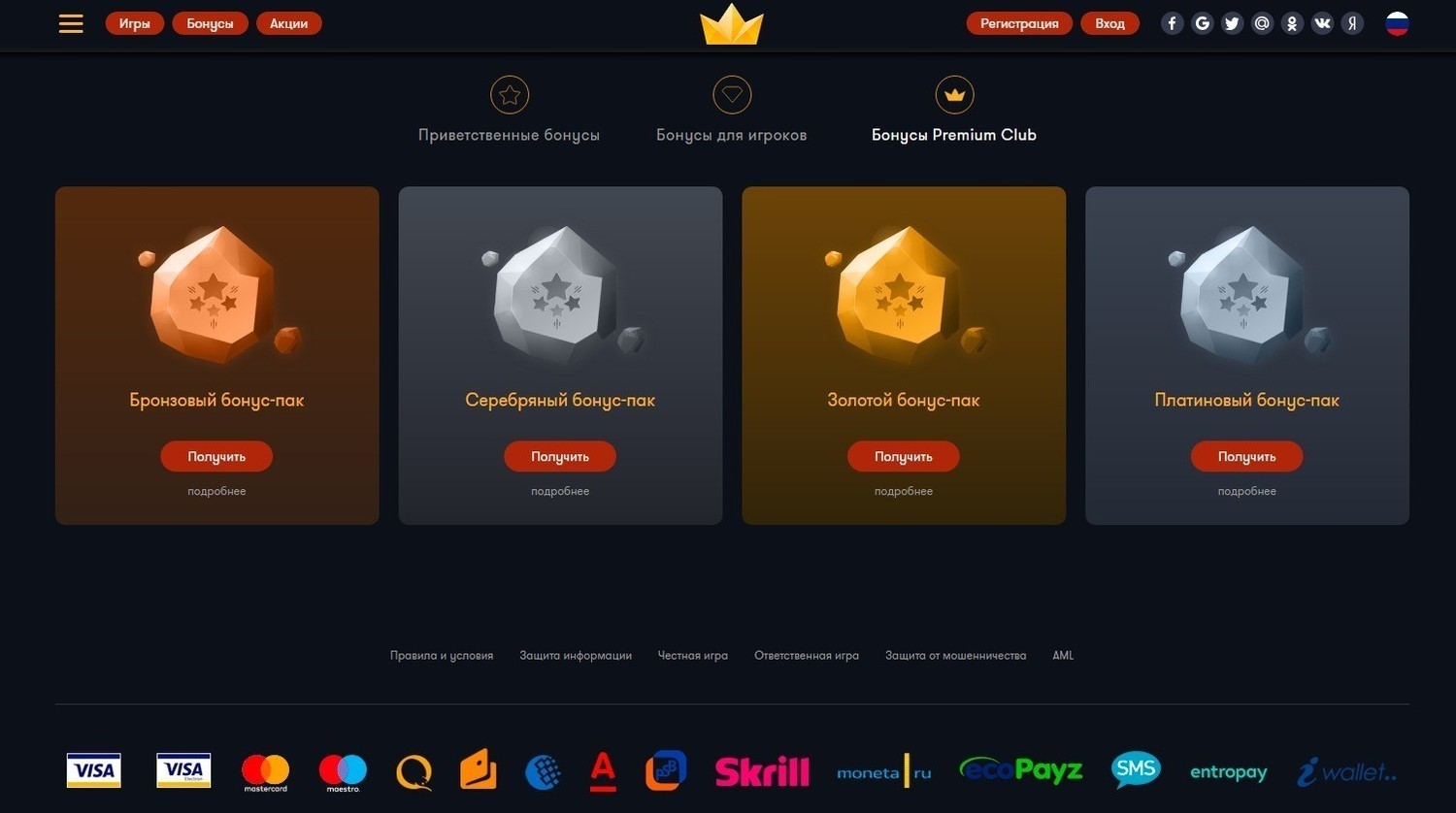This screenshot has height=813, width=1456.
Task: Open the hamburger menu icon
Action: point(71,23)
